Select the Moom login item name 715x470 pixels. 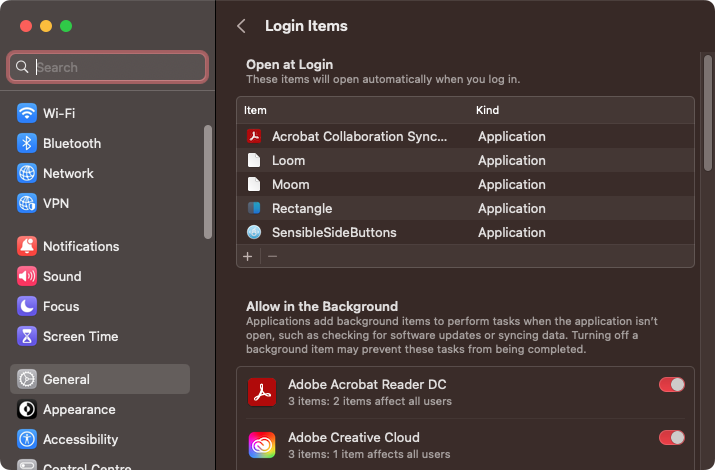[x=290, y=185]
